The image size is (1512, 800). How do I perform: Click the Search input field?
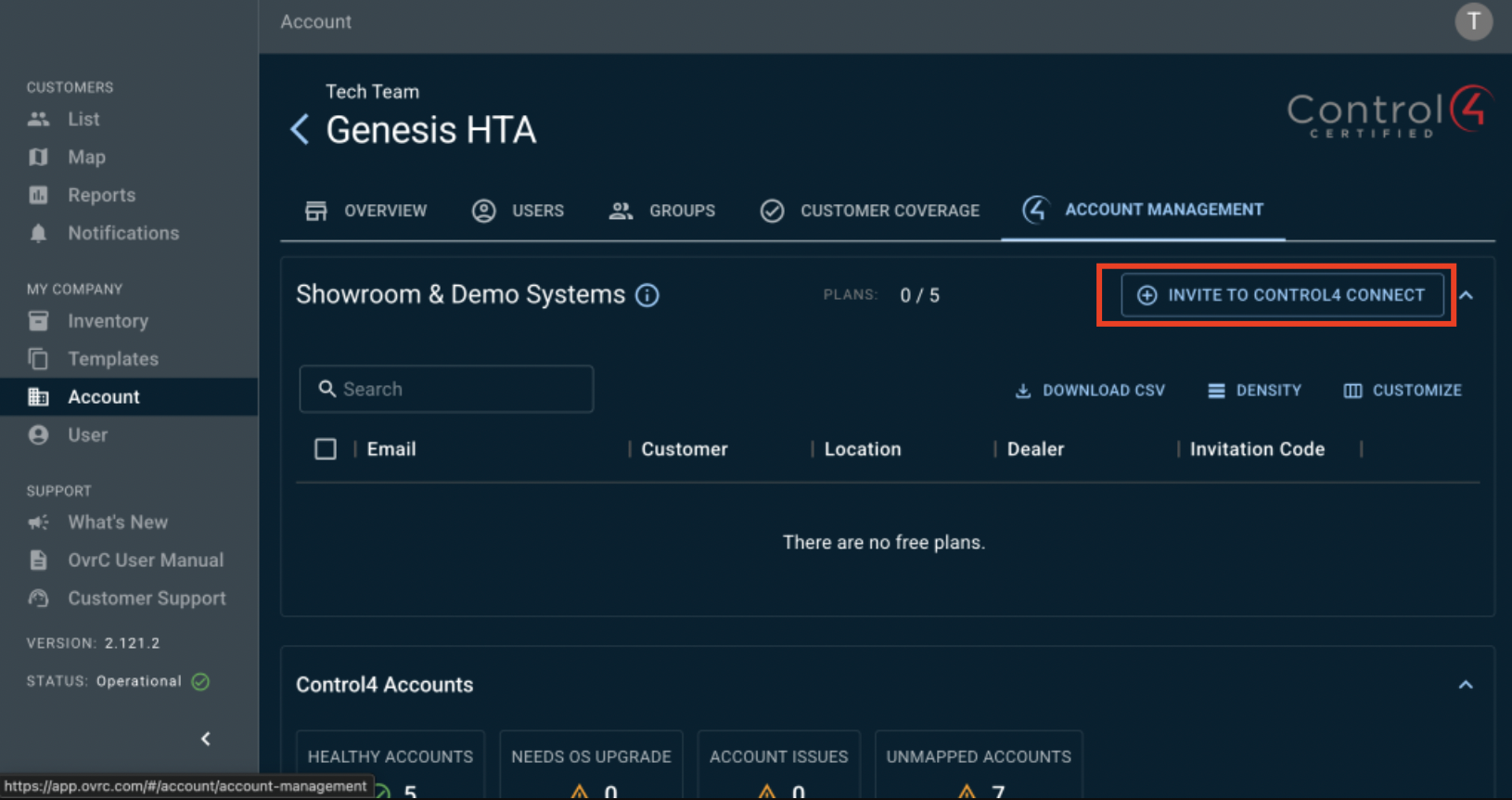[446, 389]
